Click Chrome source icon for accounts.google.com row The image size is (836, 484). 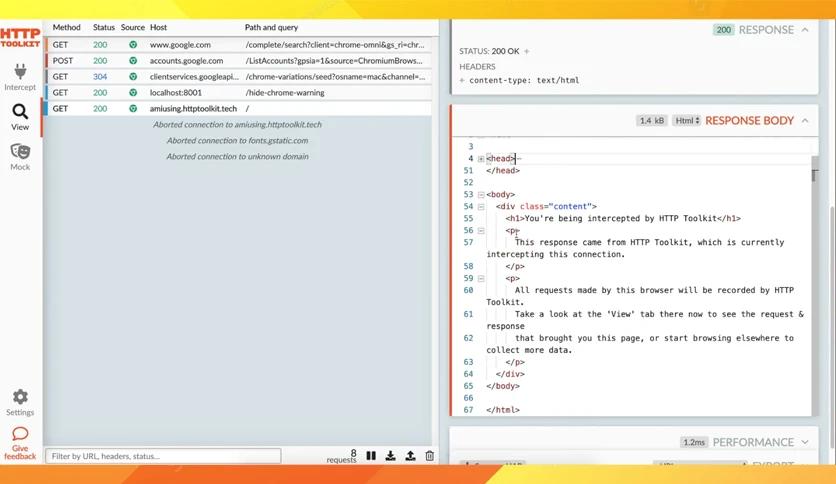133,61
